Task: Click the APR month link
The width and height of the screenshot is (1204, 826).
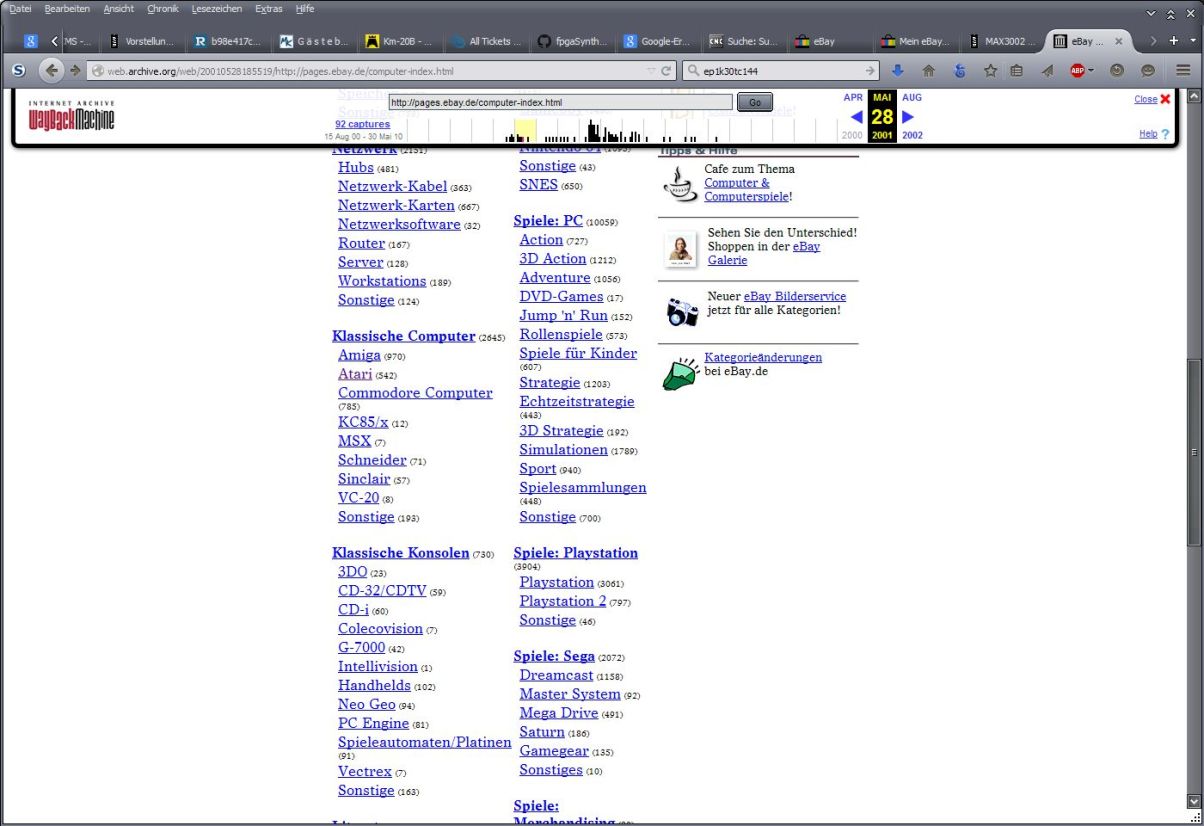Action: click(853, 97)
